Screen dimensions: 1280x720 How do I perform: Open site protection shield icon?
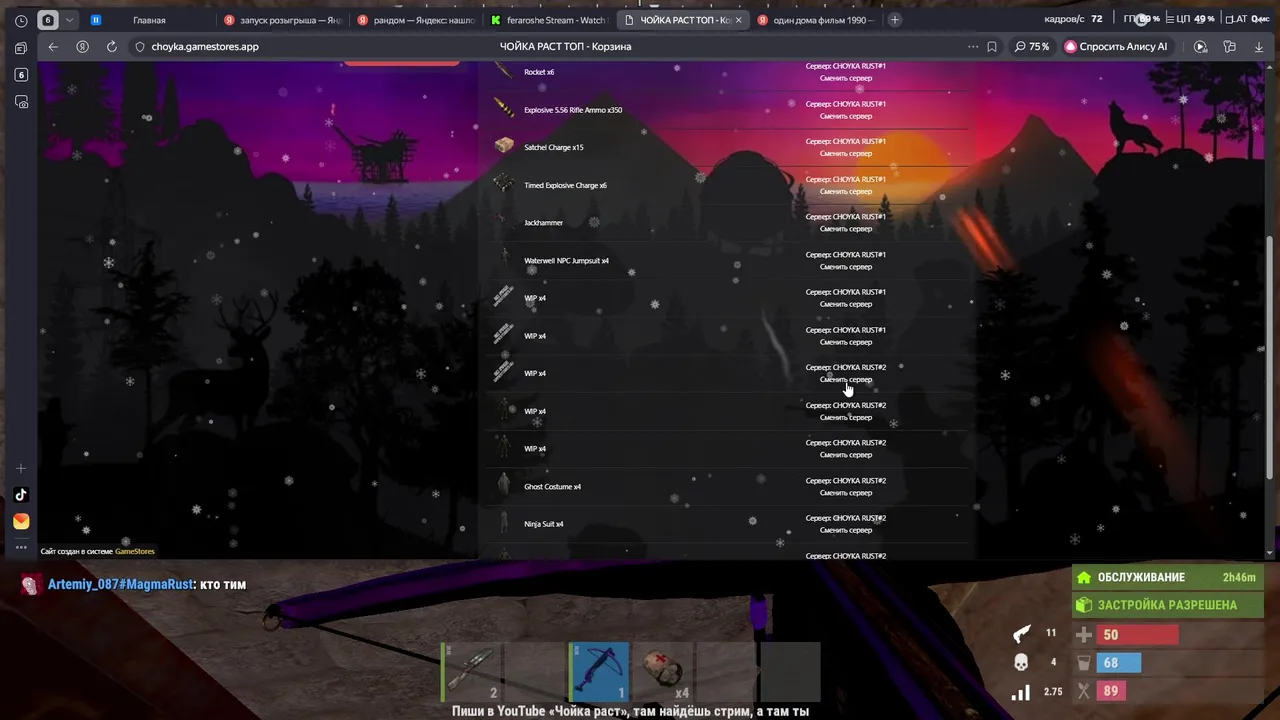click(x=140, y=46)
